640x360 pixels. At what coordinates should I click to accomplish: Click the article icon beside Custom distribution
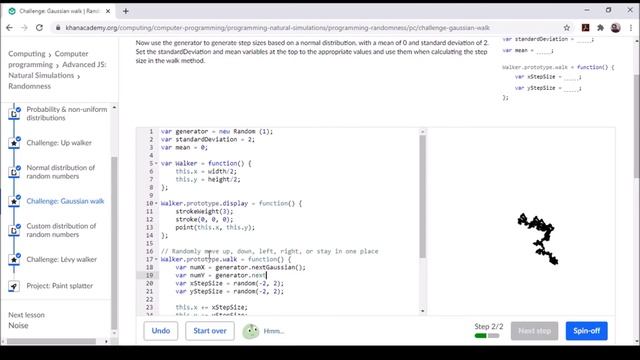(x=14, y=231)
